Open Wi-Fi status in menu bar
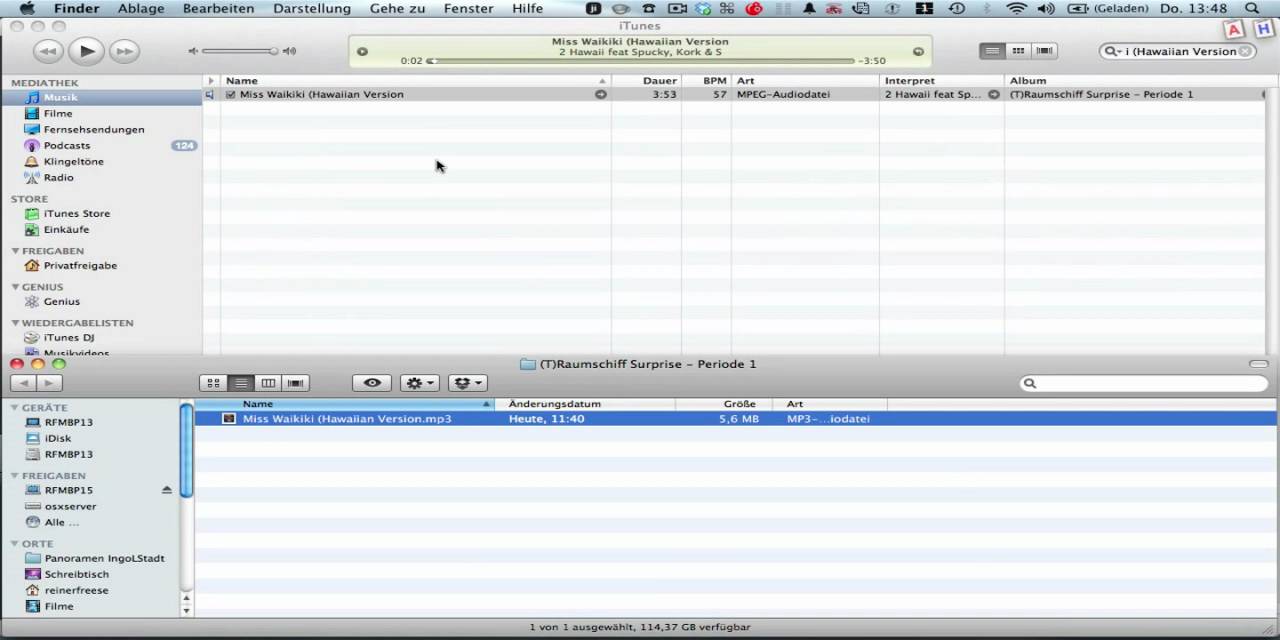This screenshot has height=640, width=1280. pyautogui.click(x=1017, y=8)
